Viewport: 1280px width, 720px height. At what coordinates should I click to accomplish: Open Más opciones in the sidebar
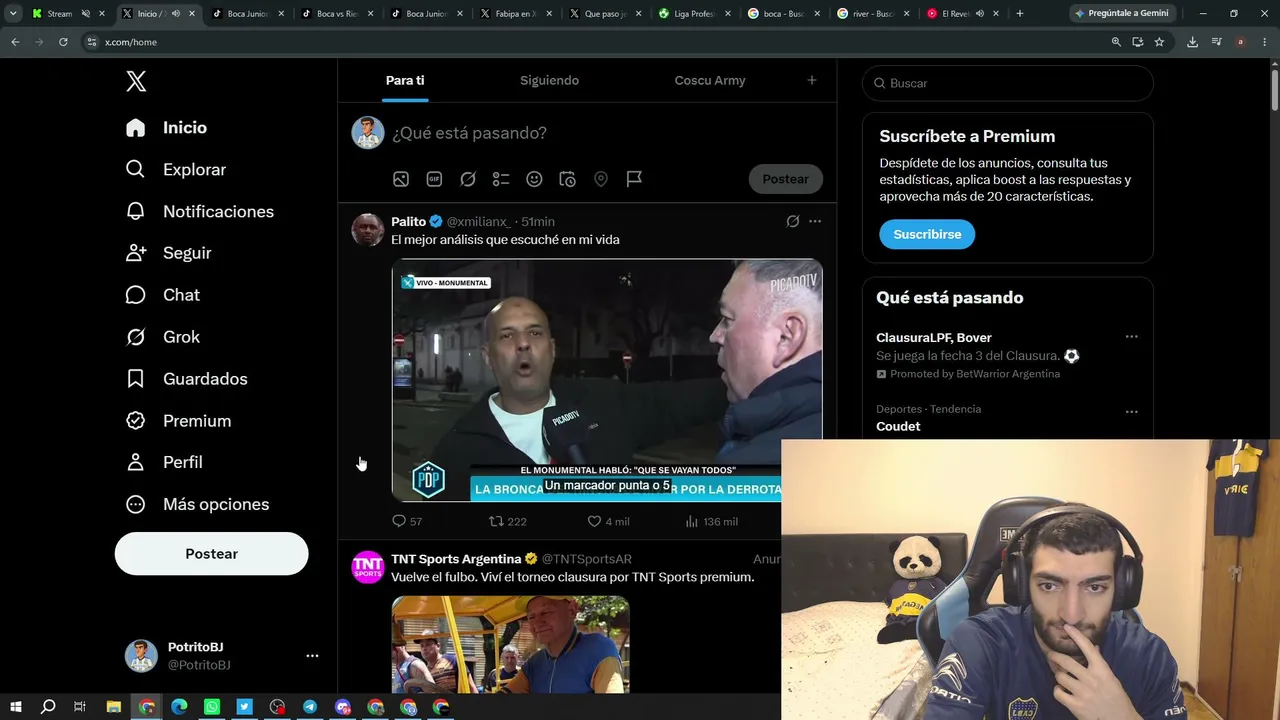pyautogui.click(x=197, y=504)
